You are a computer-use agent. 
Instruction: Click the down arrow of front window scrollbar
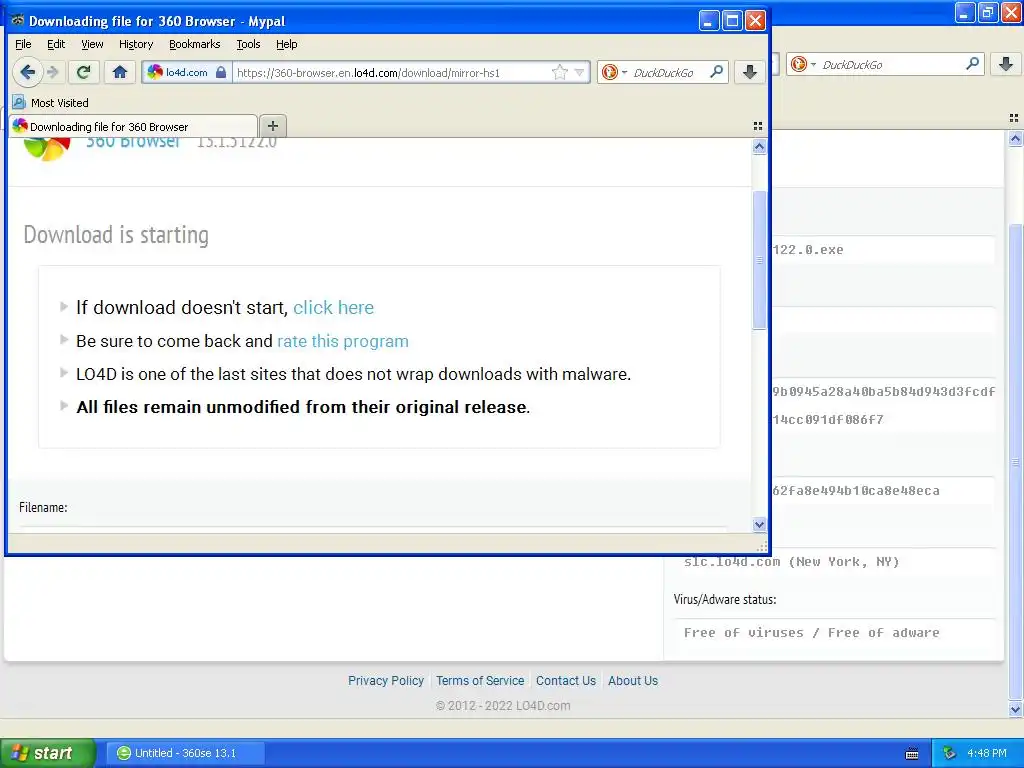(759, 524)
